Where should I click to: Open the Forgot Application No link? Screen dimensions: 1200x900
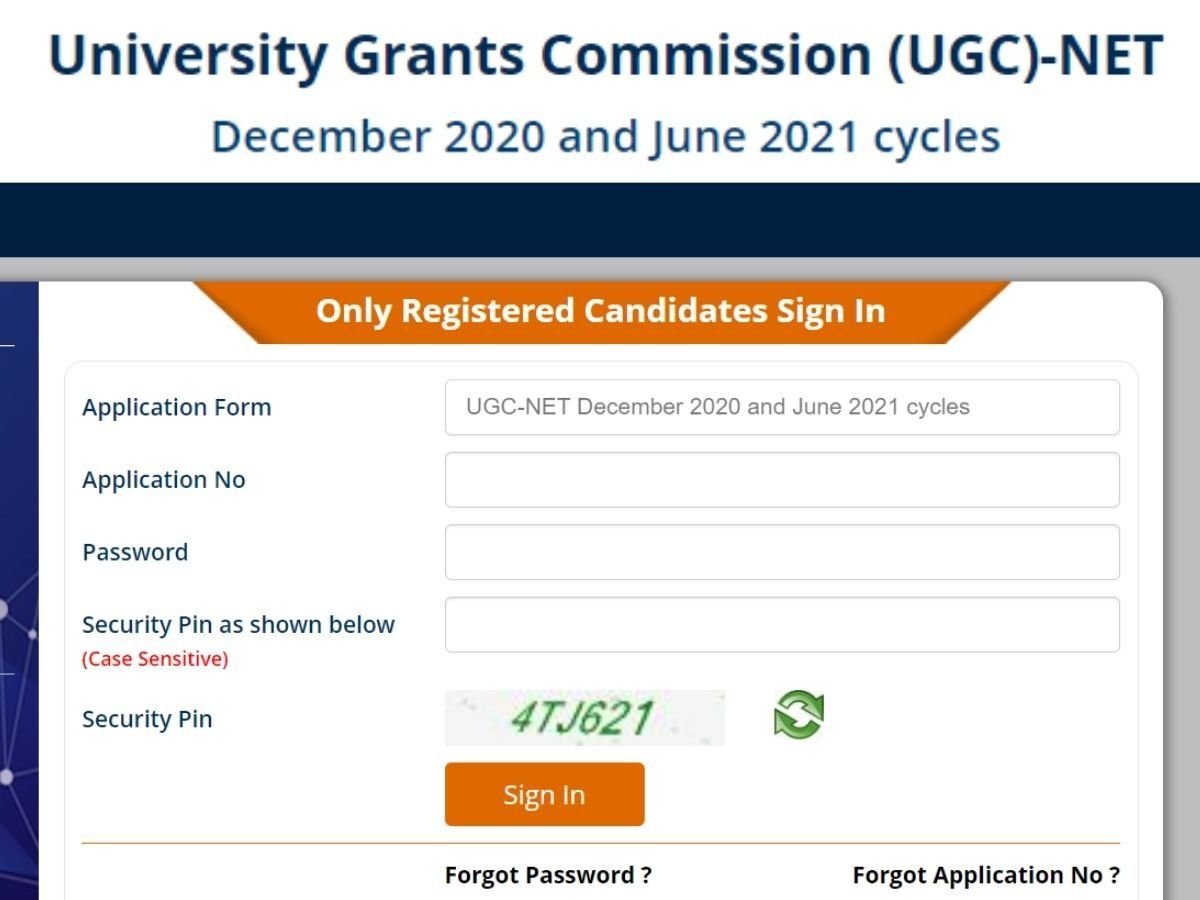984,874
